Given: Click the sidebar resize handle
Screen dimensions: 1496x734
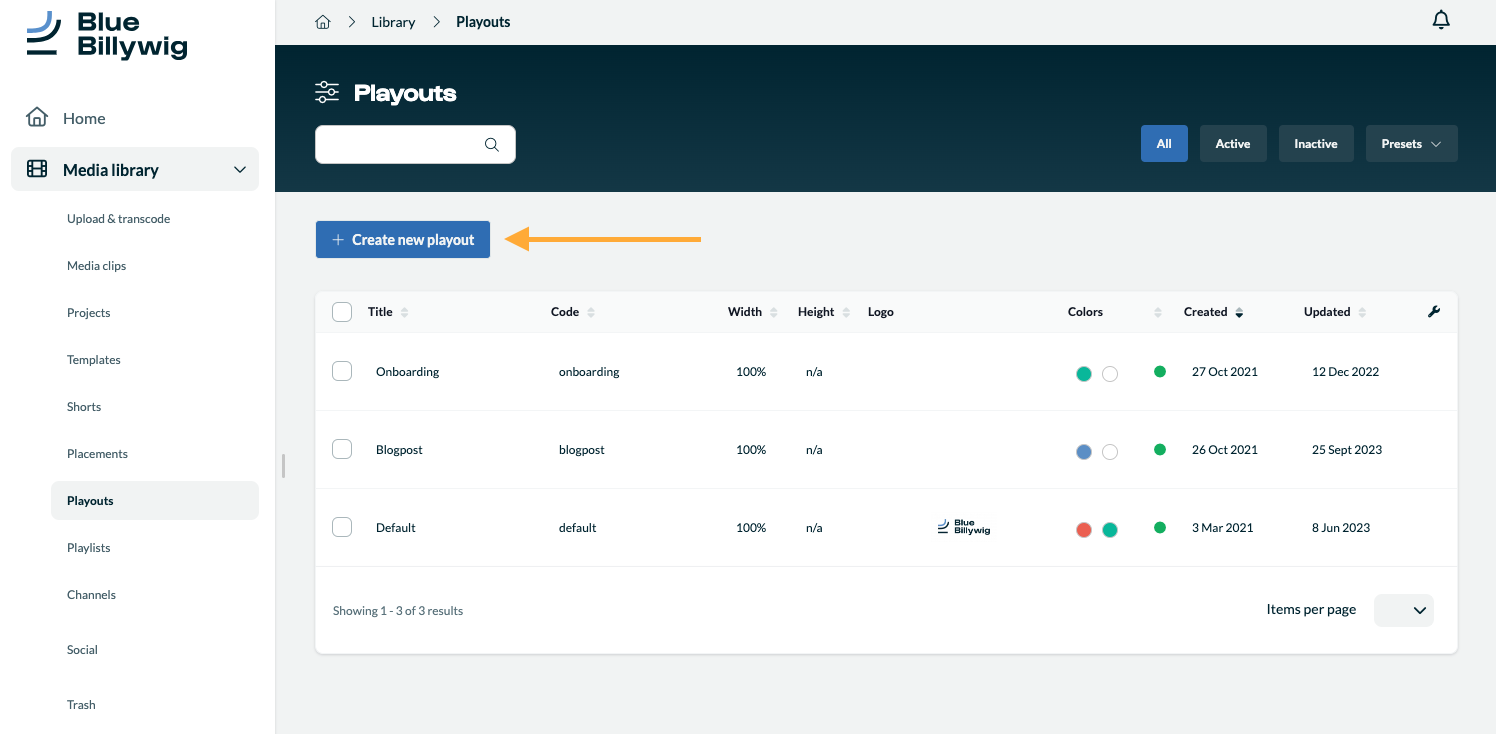Looking at the screenshot, I should click(x=284, y=466).
